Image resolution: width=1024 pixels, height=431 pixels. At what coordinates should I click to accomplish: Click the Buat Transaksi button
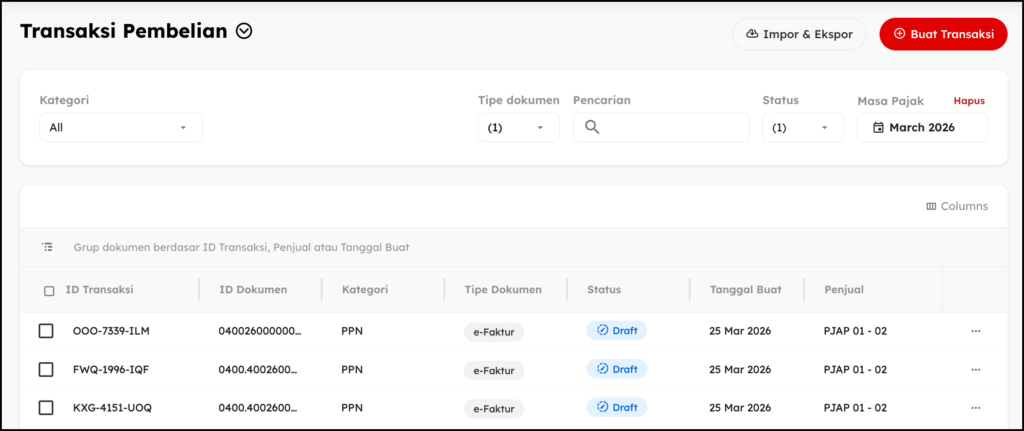point(943,34)
